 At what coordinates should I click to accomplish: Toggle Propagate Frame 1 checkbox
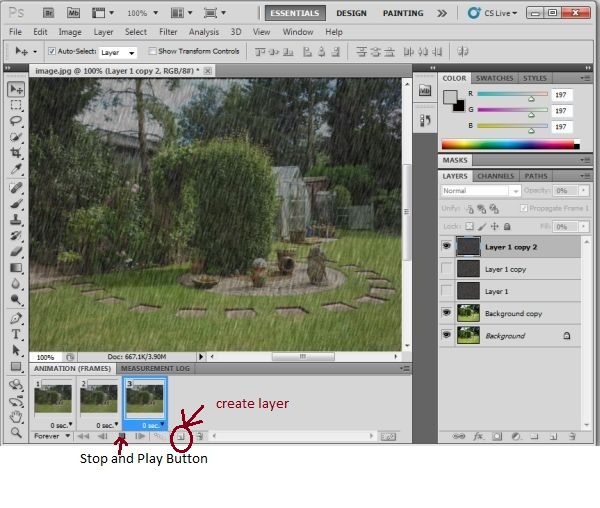[x=524, y=208]
